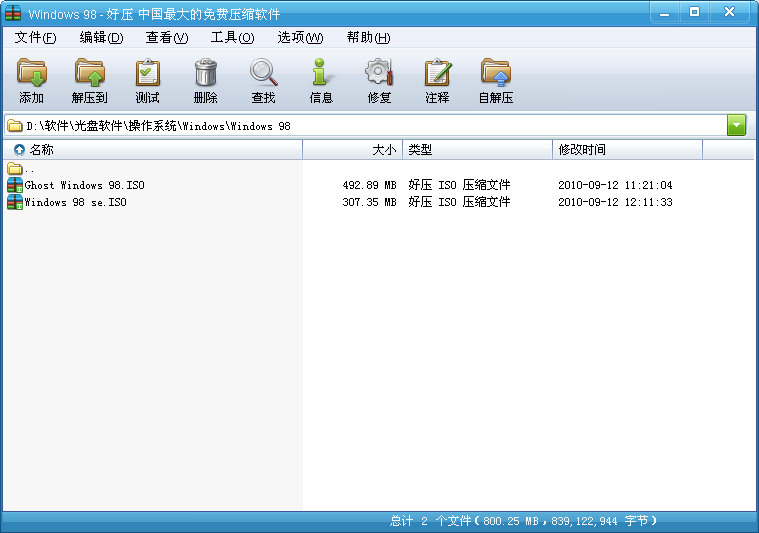This screenshot has height=533, width=759.
Task: Open the 工具(O) menu
Action: coord(232,38)
